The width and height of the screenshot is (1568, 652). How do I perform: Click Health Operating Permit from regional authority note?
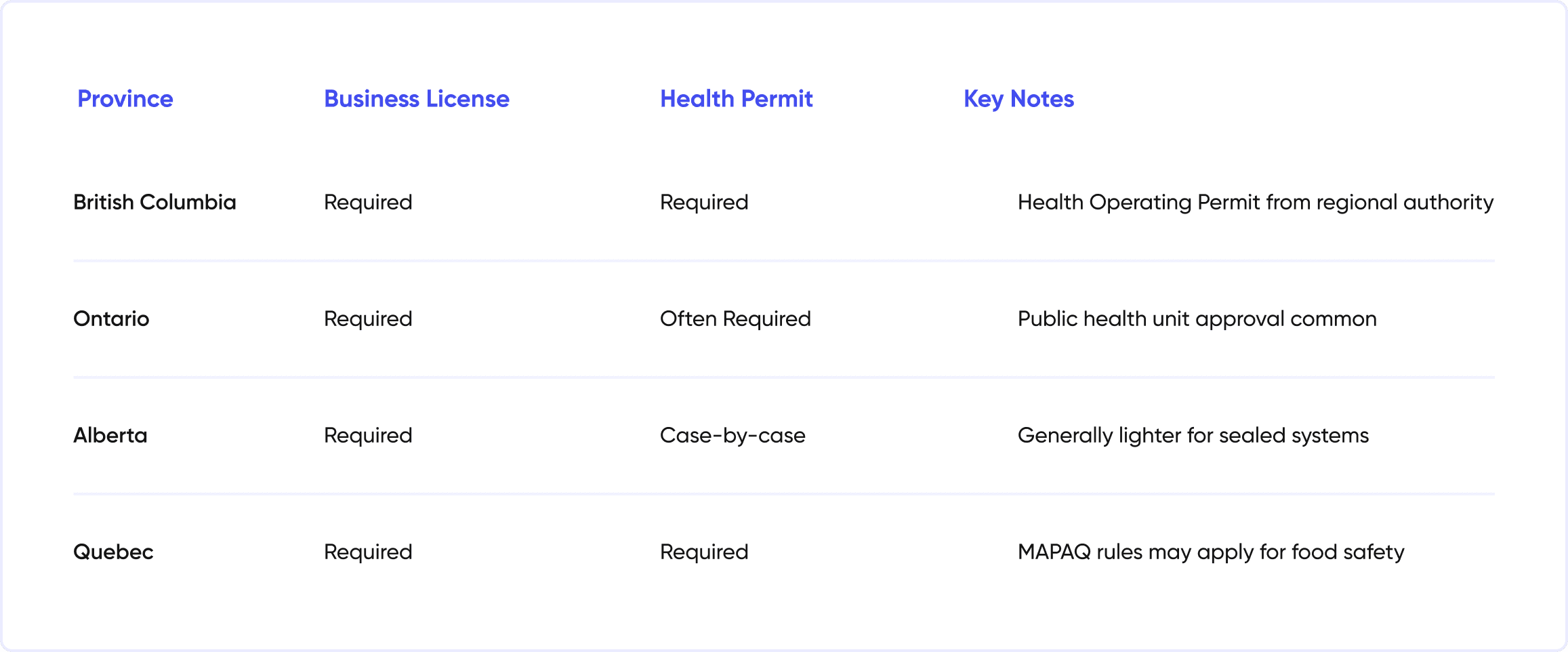1256,203
